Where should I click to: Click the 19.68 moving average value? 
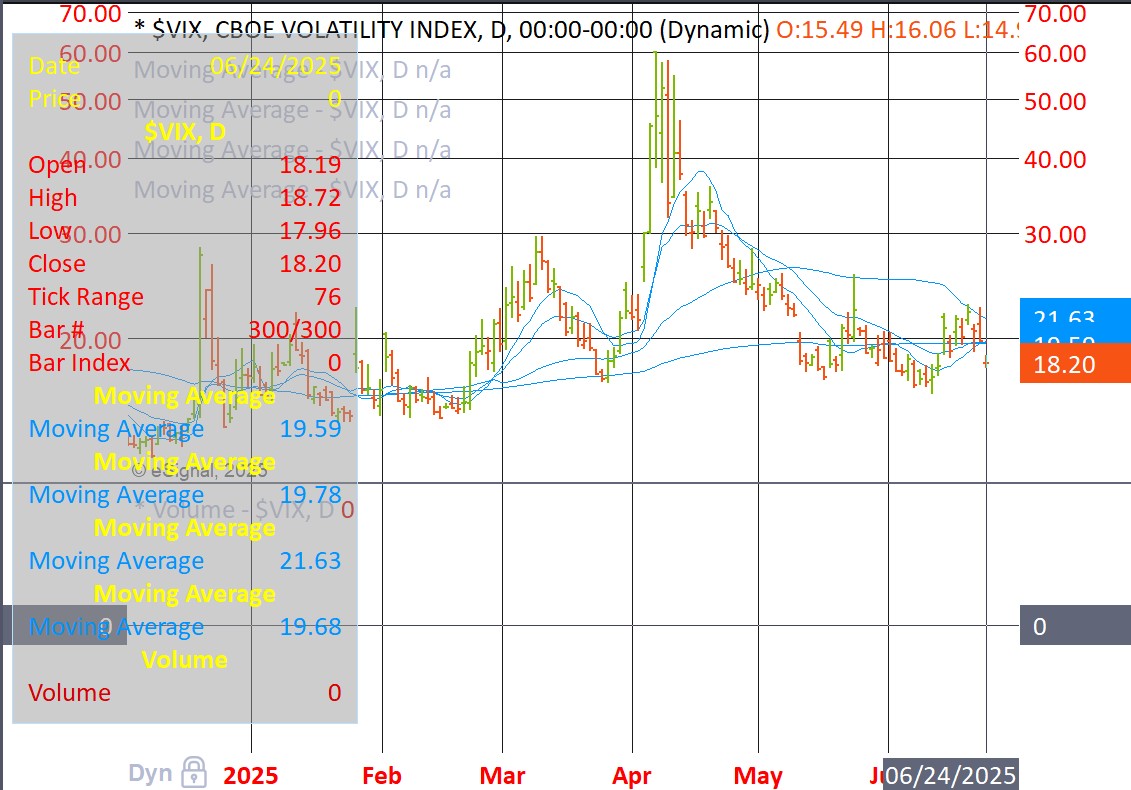[310, 627]
